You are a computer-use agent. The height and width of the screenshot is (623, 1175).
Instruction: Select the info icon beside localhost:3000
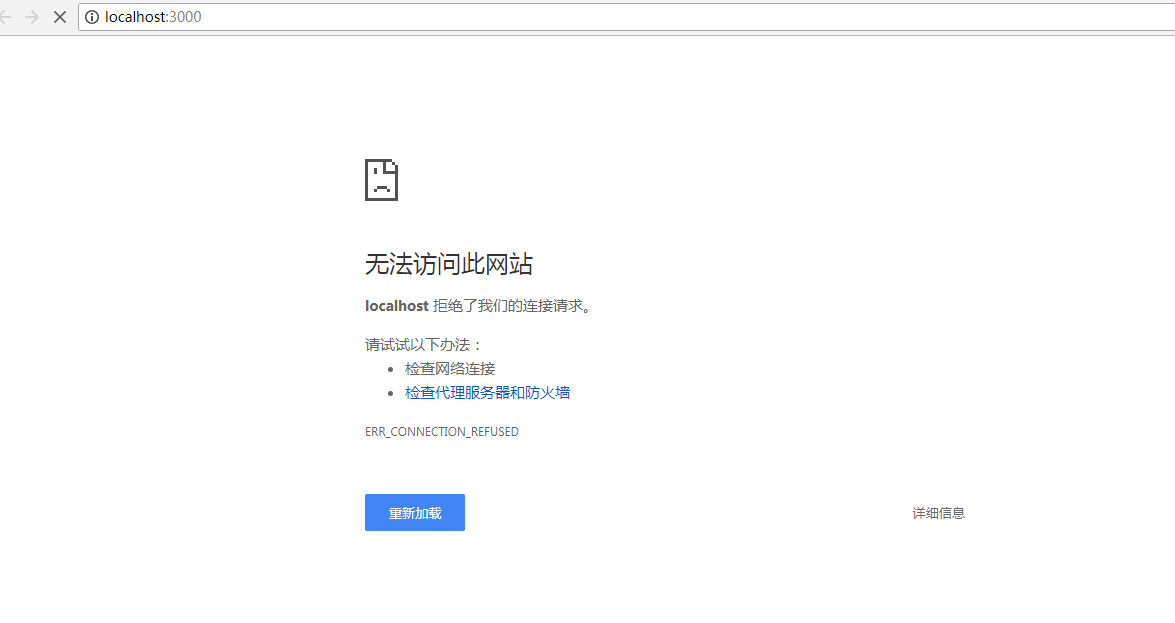click(x=91, y=17)
